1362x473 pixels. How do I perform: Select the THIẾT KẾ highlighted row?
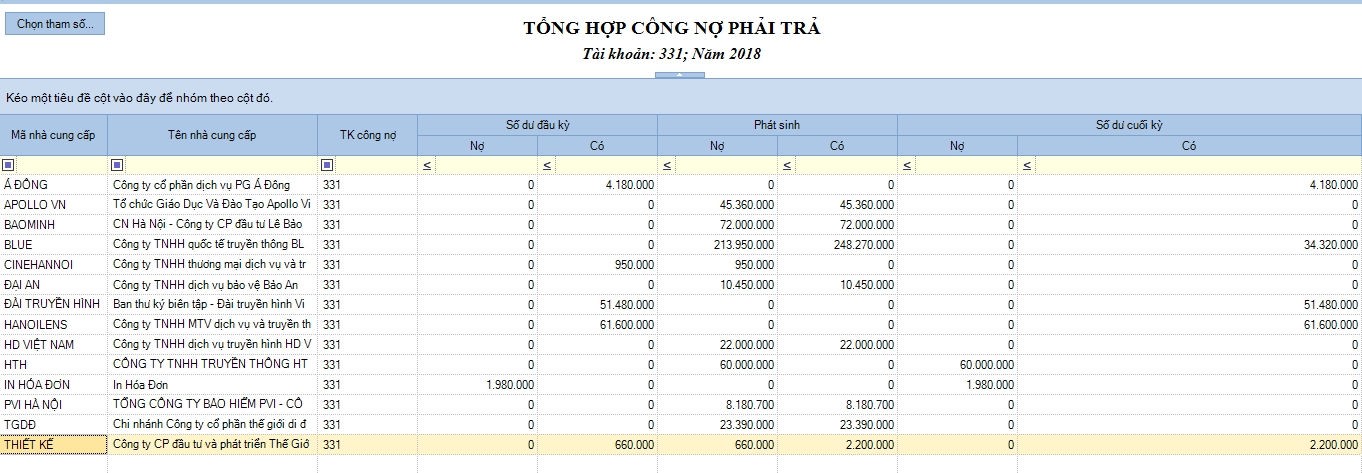[x=680, y=445]
